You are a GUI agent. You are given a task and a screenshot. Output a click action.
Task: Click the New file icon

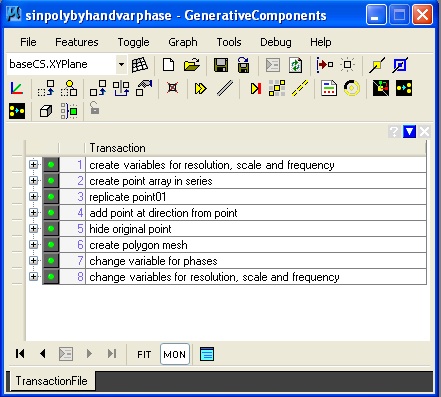[x=168, y=64]
